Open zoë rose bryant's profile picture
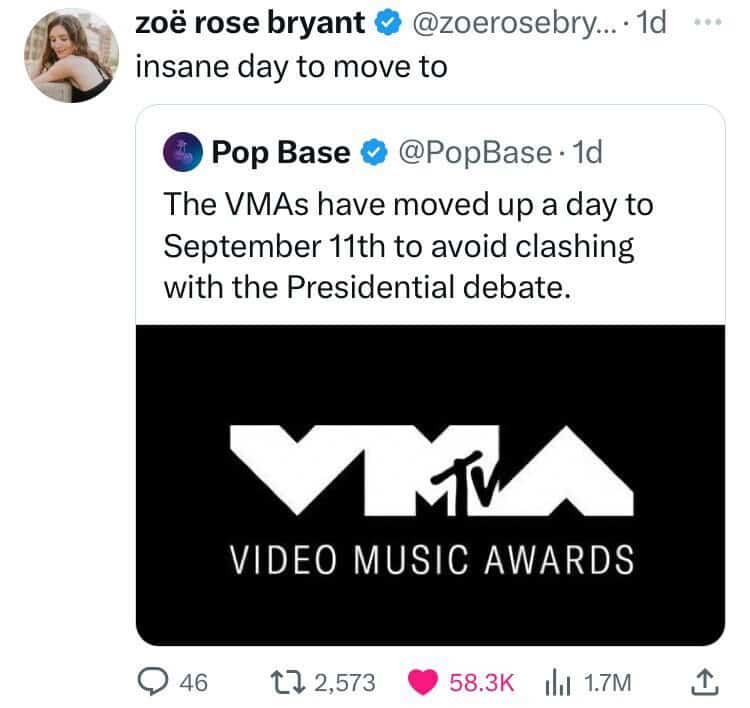750x708 pixels. [x=71, y=56]
